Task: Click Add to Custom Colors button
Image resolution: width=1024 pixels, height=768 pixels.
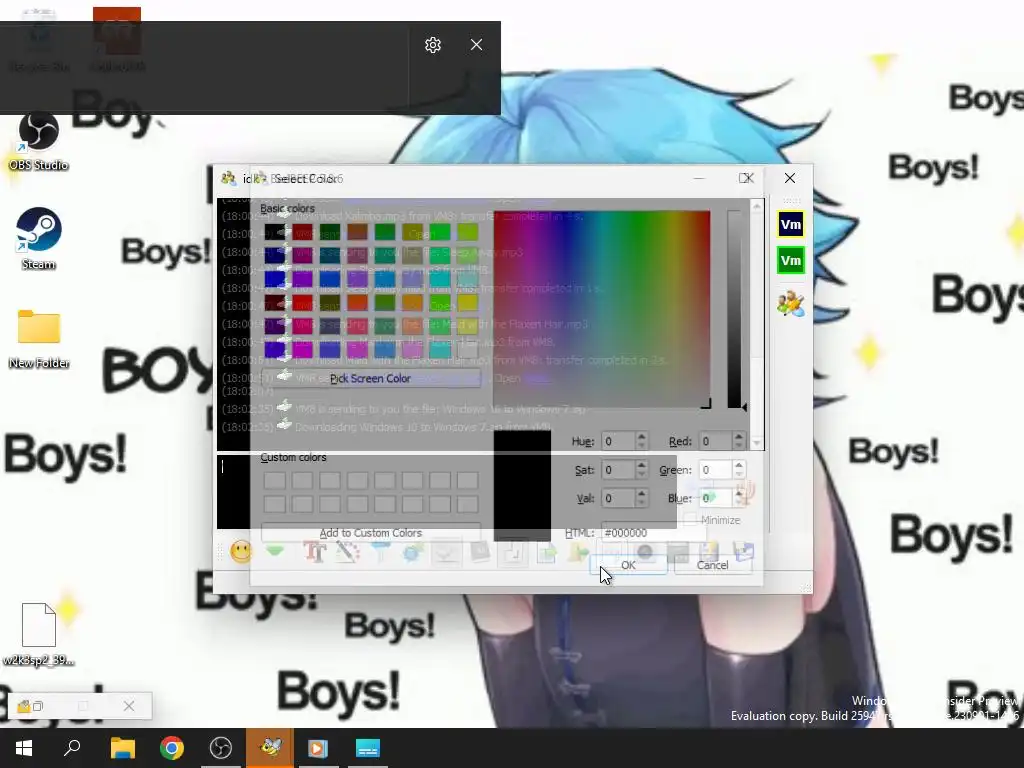Action: click(370, 533)
